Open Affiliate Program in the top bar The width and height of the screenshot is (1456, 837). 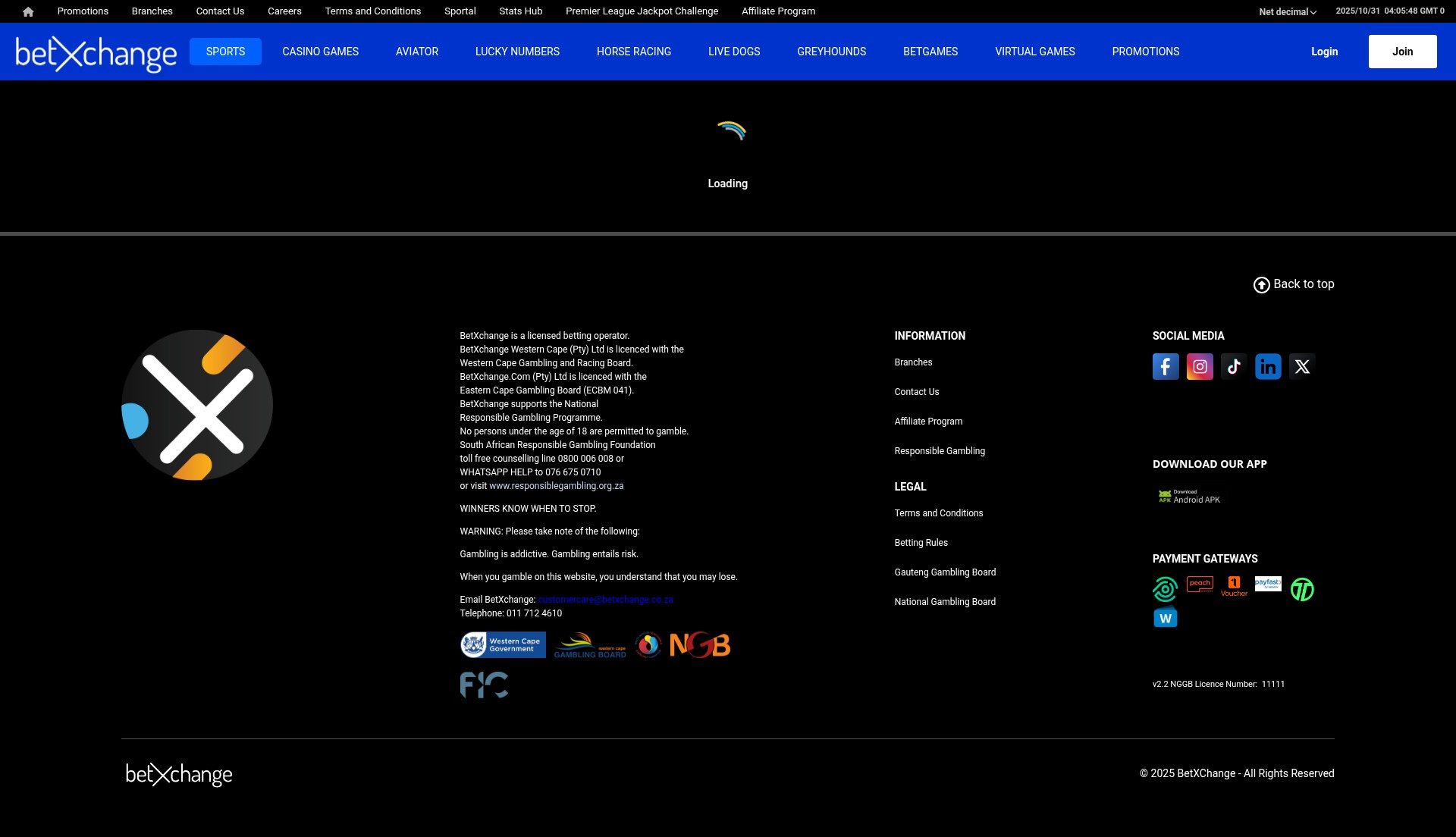tap(778, 11)
